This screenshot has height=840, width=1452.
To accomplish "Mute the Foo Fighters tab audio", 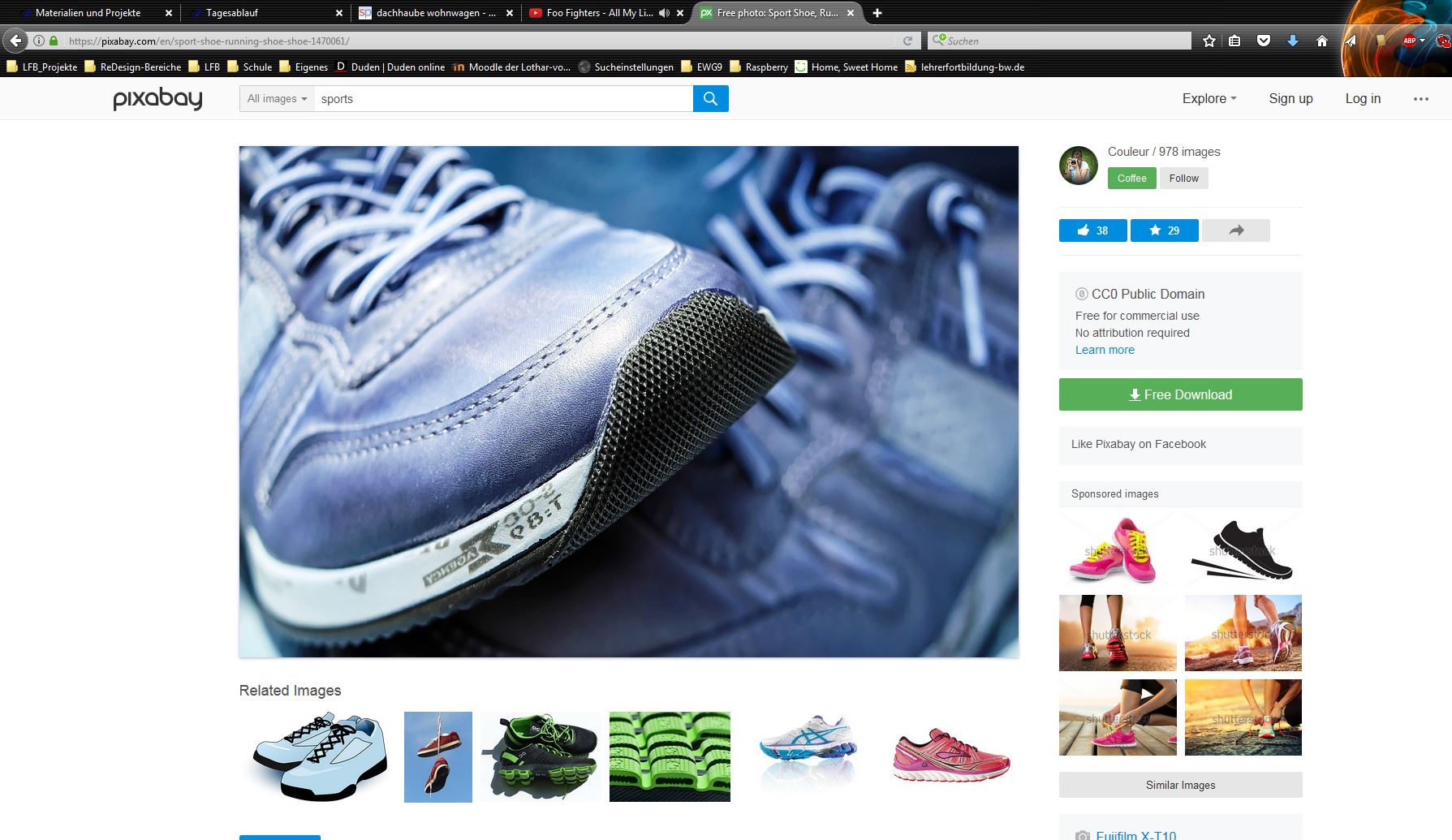I will click(x=664, y=13).
